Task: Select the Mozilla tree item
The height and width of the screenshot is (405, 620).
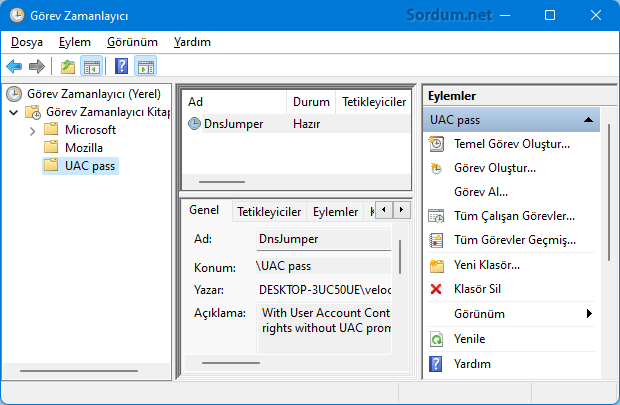Action: pos(84,148)
